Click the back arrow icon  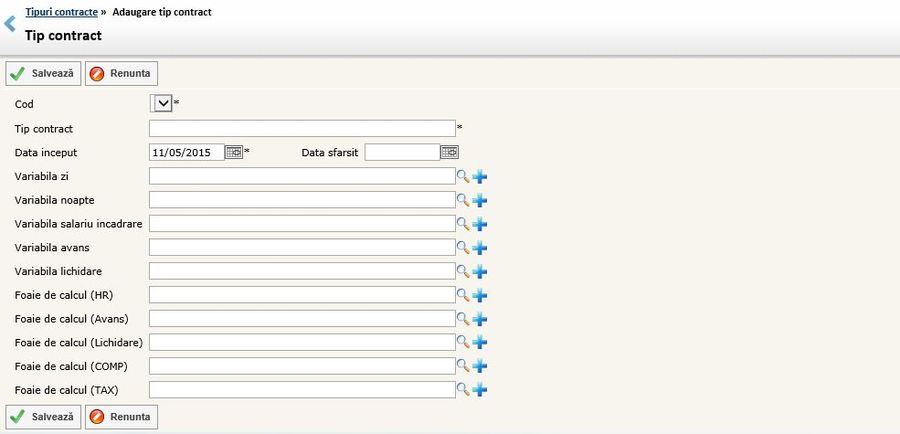coord(10,24)
